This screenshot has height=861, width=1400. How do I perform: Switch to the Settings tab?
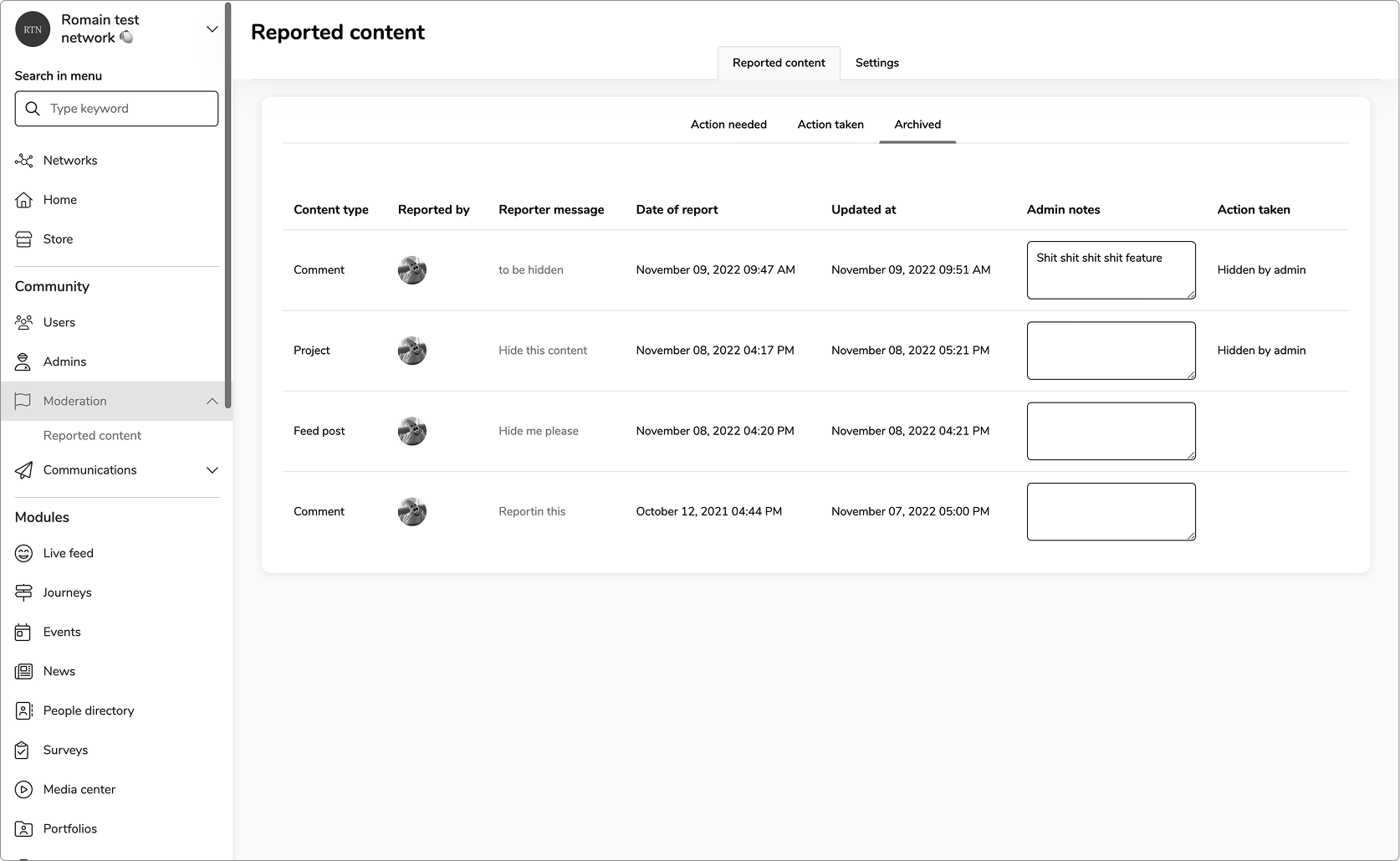(876, 63)
